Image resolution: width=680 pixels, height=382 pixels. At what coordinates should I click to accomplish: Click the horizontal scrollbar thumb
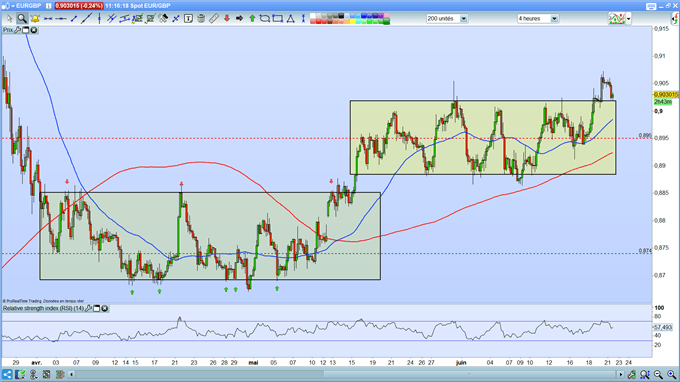pyautogui.click(x=469, y=374)
